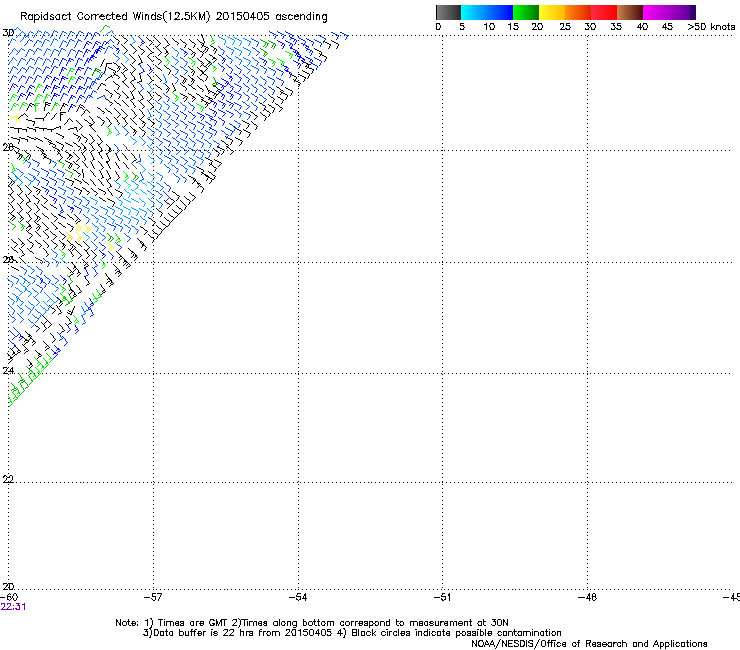Click the 22 latitude axis label
740x650 pixels.
(8, 479)
